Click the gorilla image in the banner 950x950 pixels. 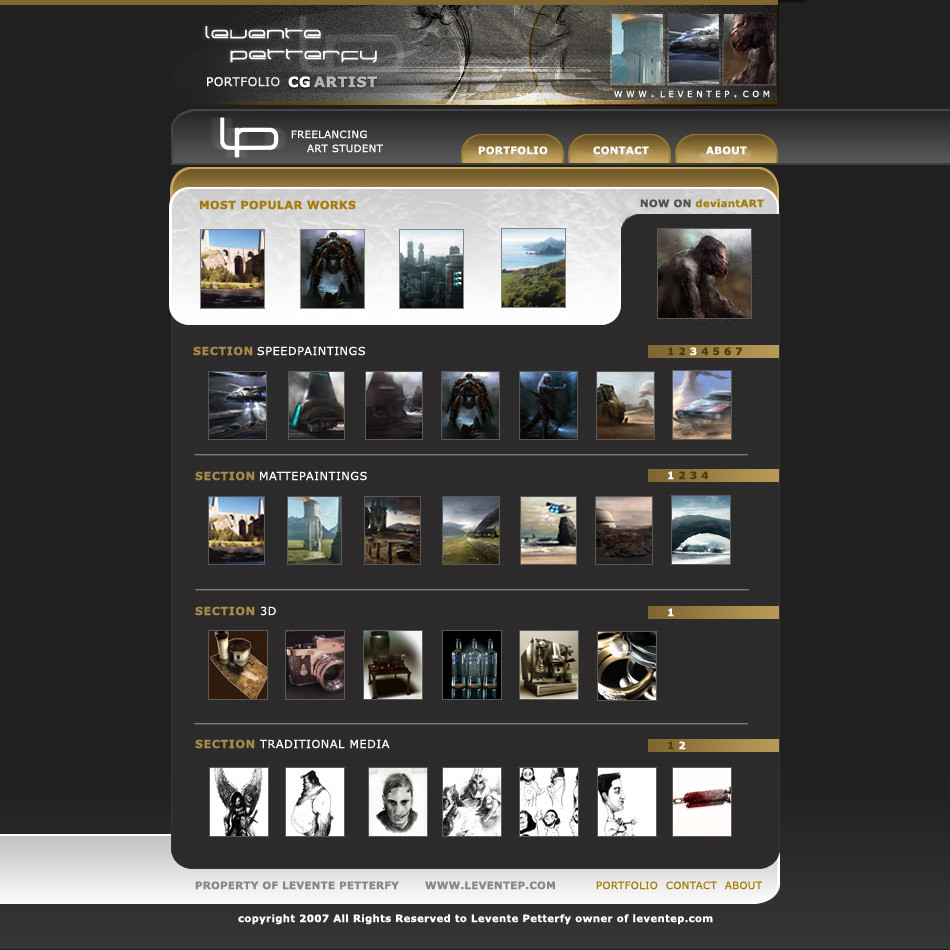click(x=749, y=48)
